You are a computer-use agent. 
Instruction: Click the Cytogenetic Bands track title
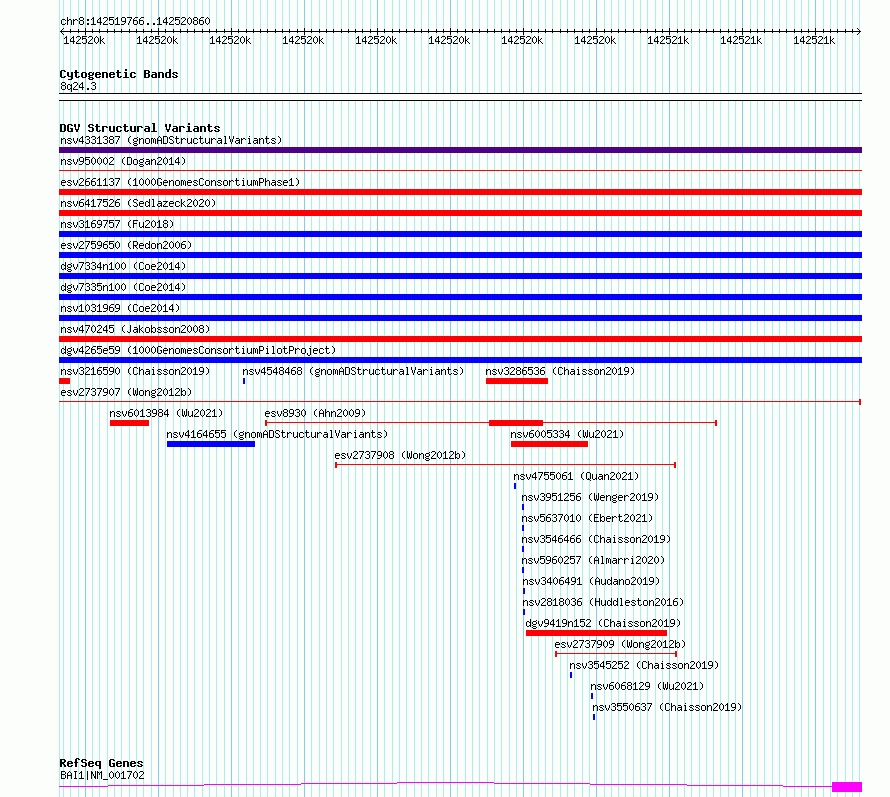point(119,74)
